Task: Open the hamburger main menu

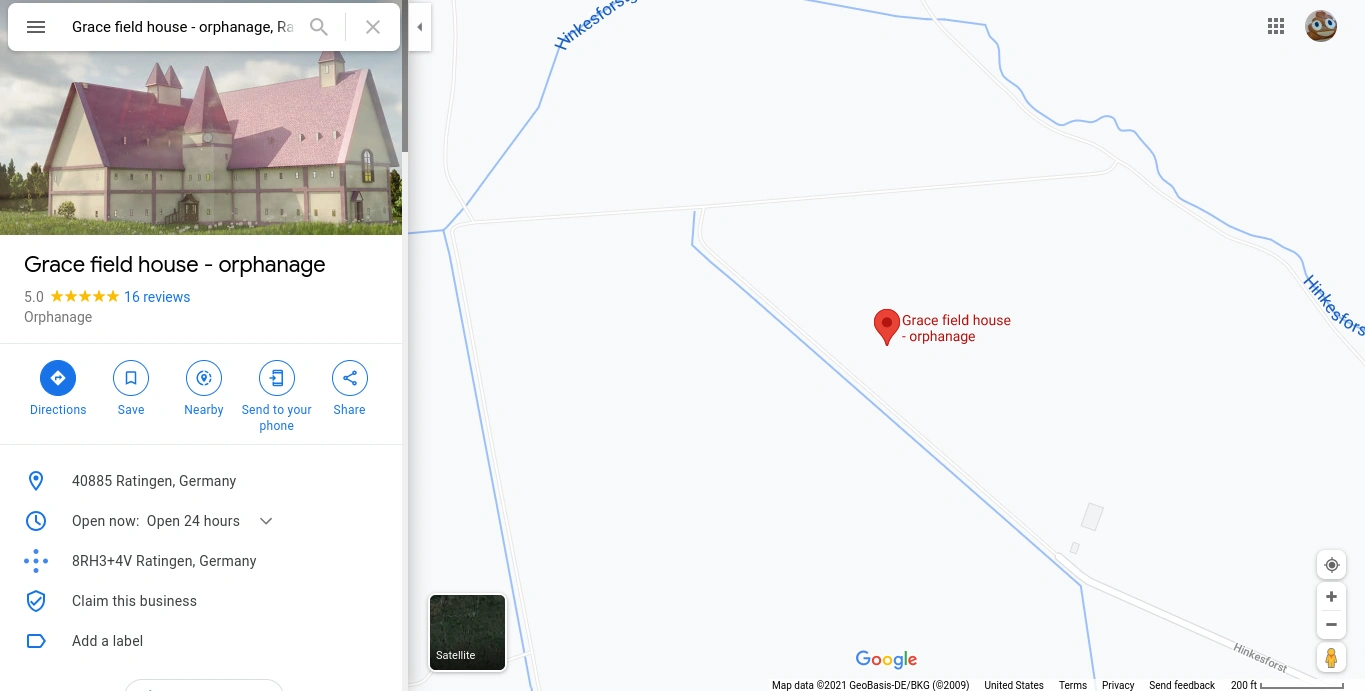Action: pos(36,27)
